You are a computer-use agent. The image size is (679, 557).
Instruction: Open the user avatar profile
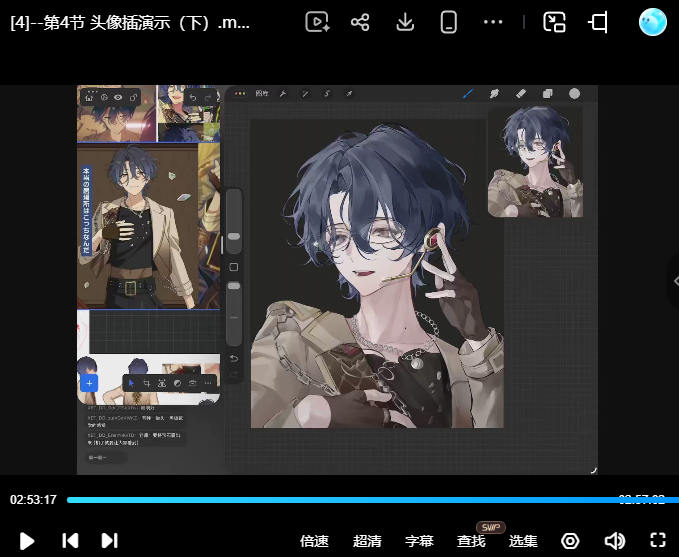click(x=653, y=22)
